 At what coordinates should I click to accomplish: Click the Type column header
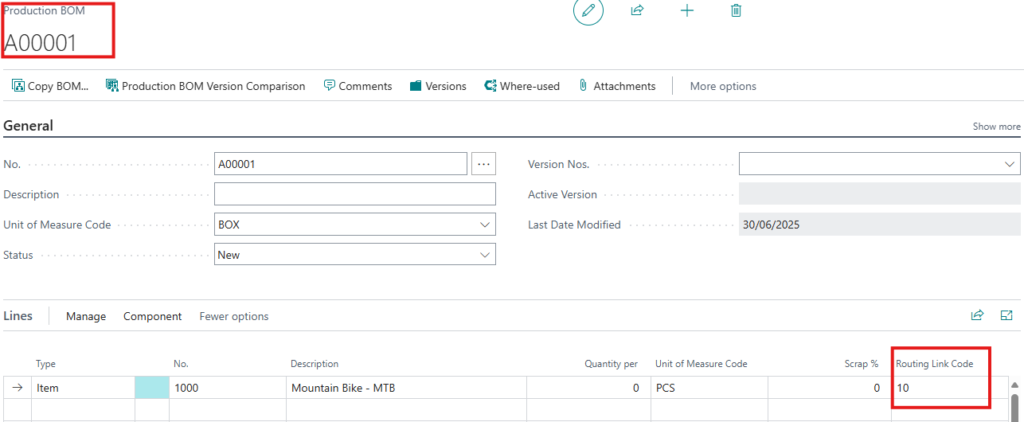(46, 364)
